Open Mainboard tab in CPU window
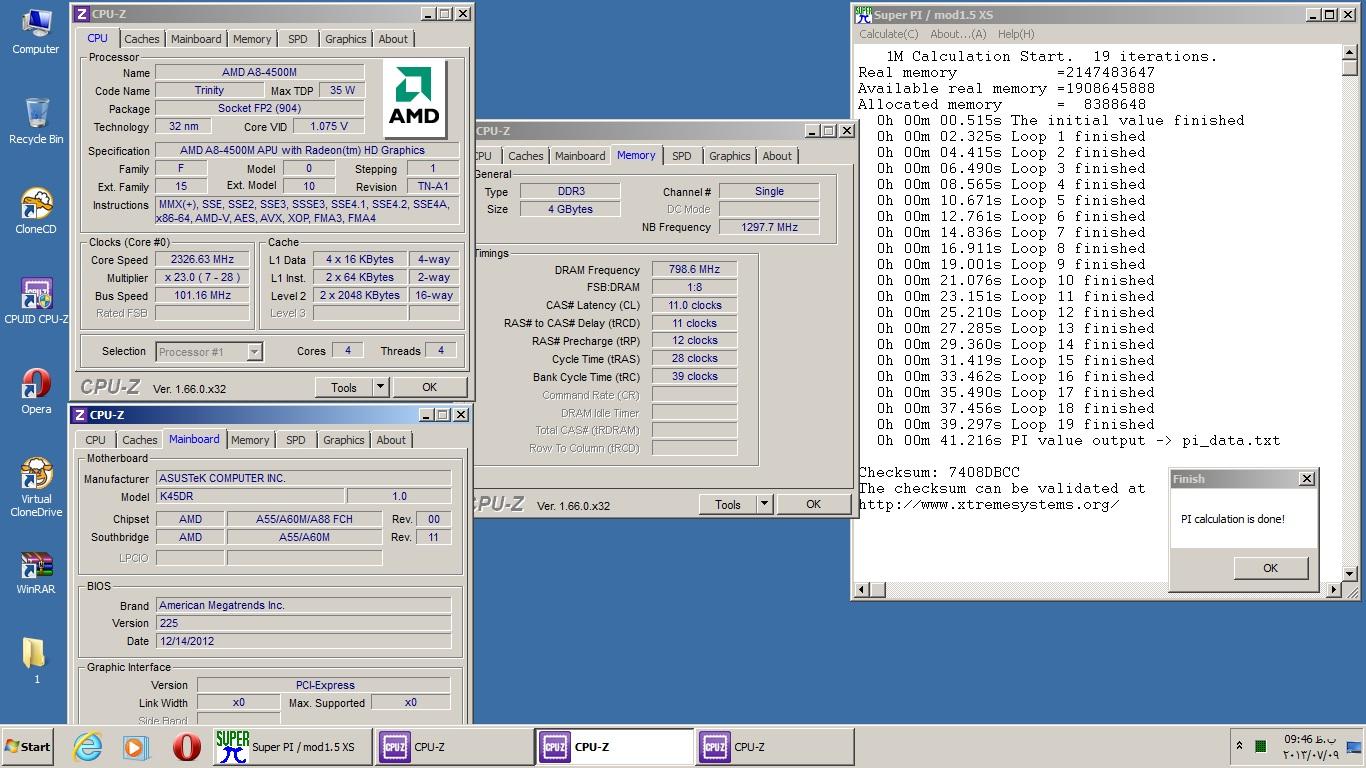The width and height of the screenshot is (1366, 768). 196,39
